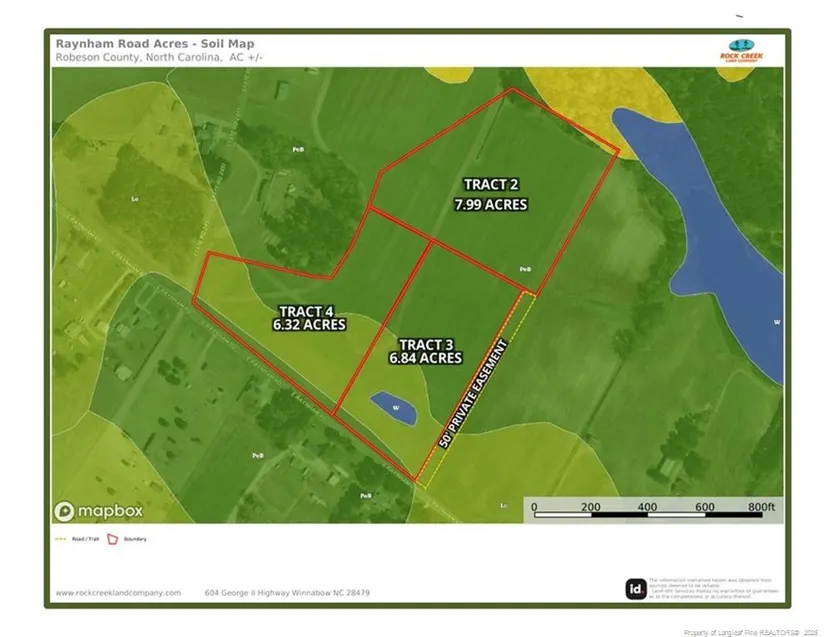Click the 604 George II Highway address text
The image size is (825, 637).
[287, 592]
